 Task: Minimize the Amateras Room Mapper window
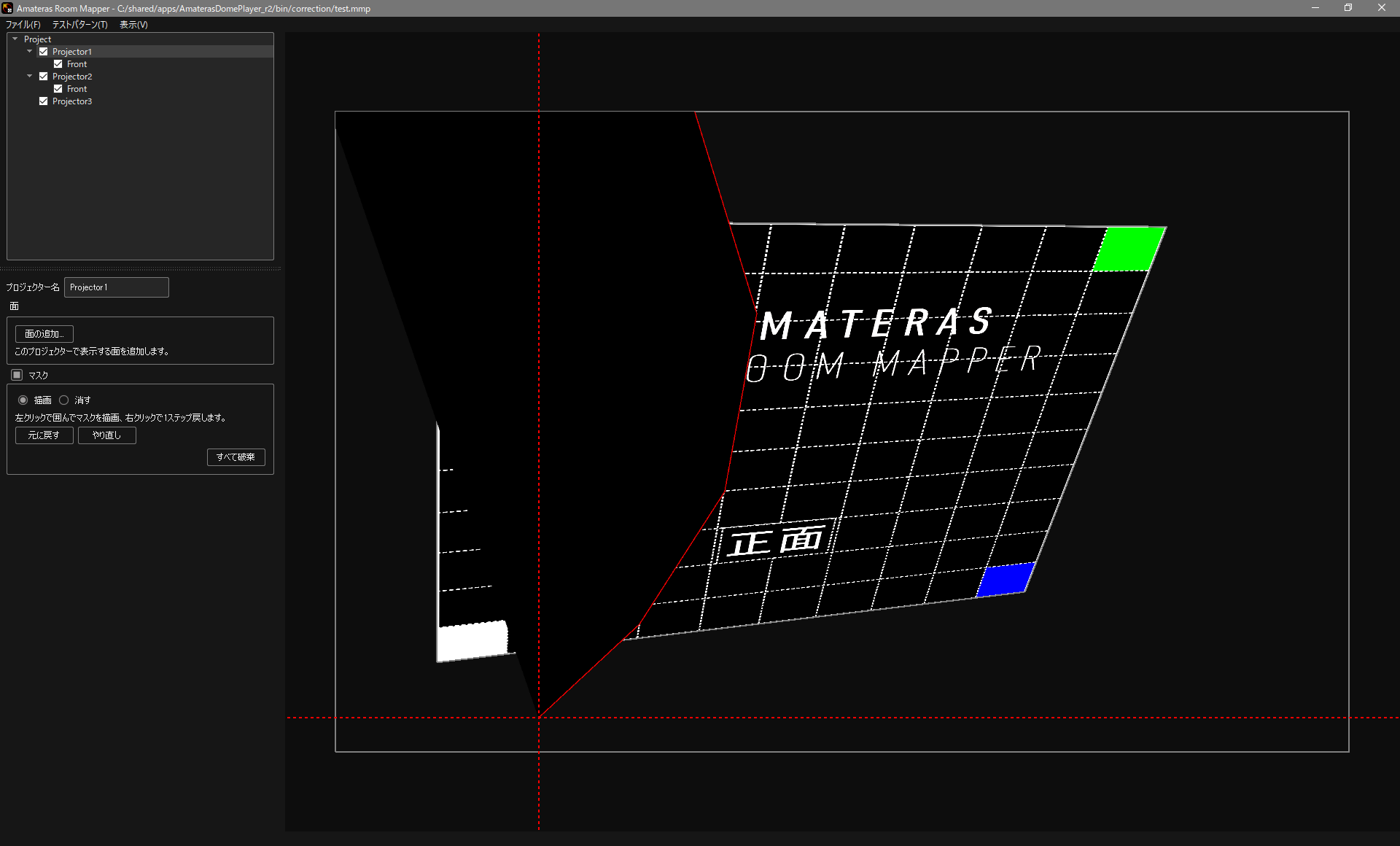tap(1315, 8)
